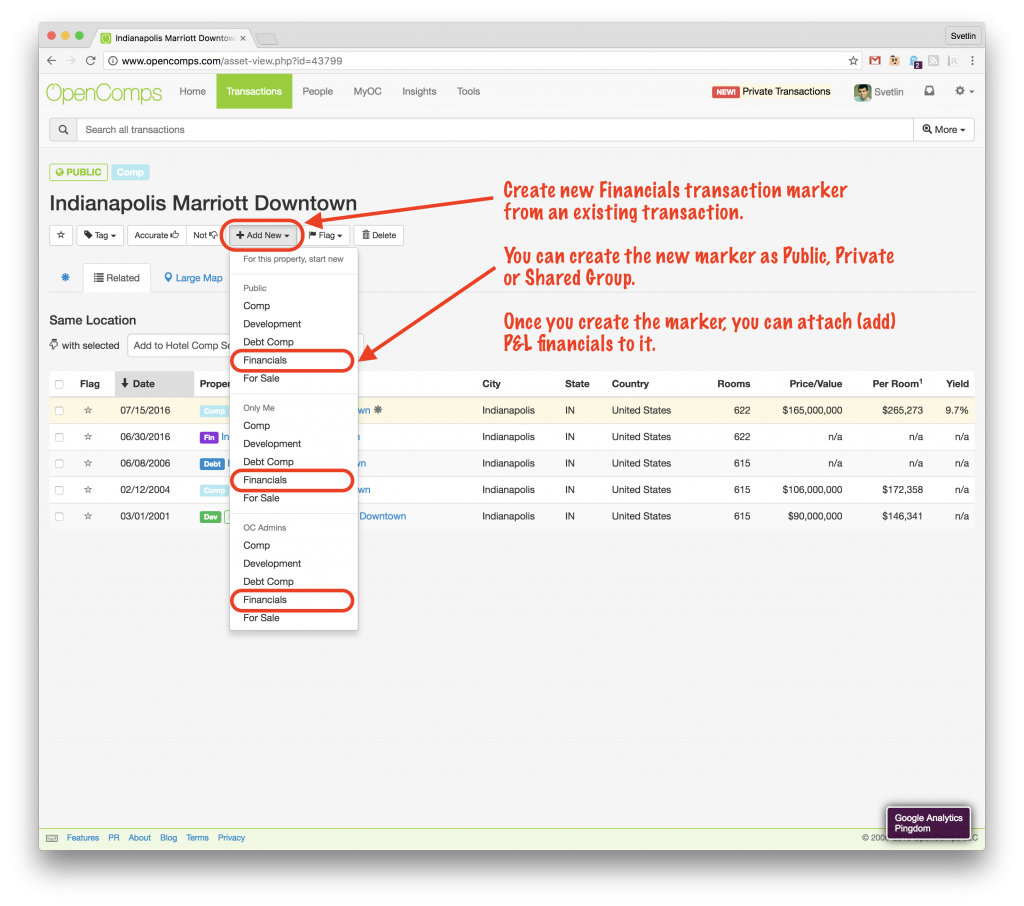Open the Add New dropdown
This screenshot has width=1024, height=906.
click(x=263, y=235)
